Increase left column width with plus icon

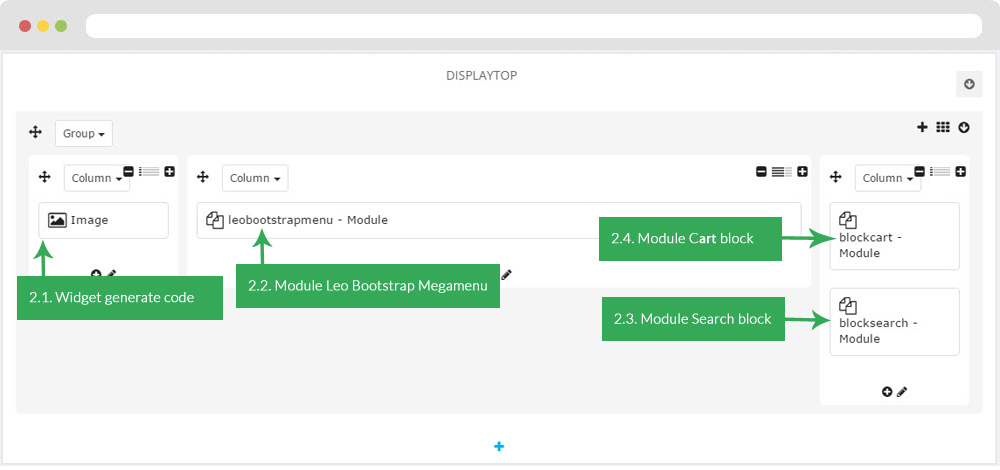[170, 171]
